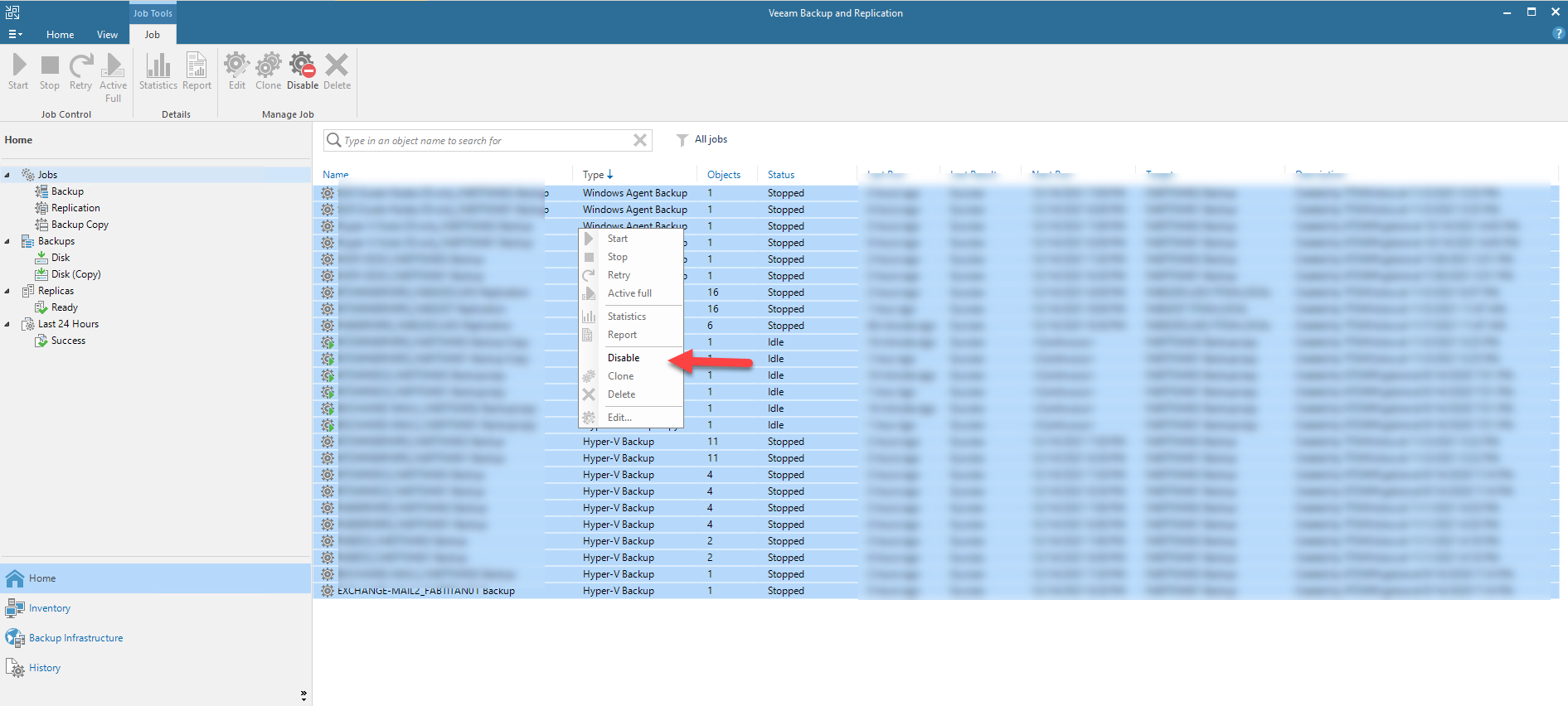The width and height of the screenshot is (1568, 706).
Task: Collapse the Backups tree node
Action: pos(7,241)
